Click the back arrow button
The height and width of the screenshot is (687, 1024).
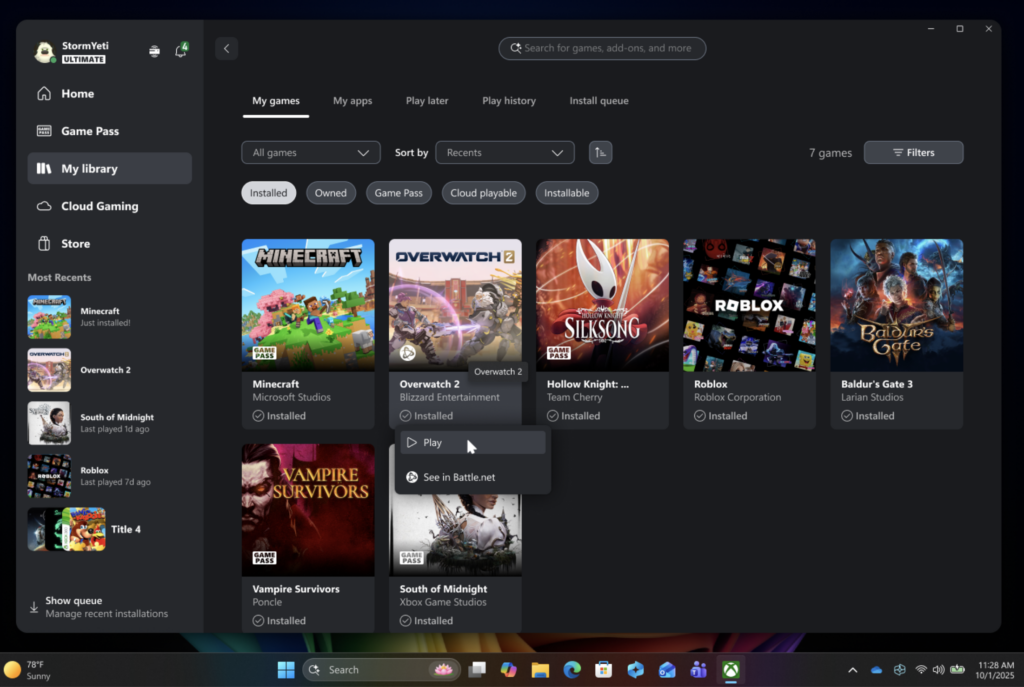pos(226,48)
